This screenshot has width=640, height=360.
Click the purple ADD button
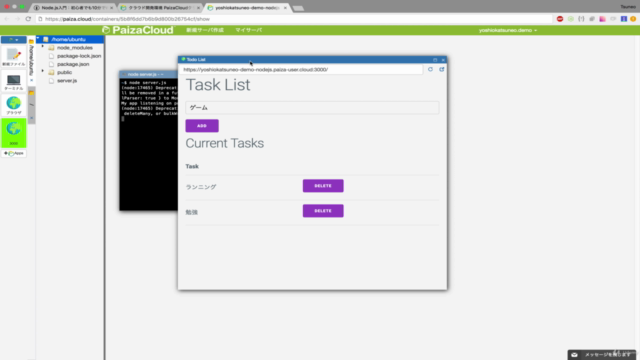[202, 126]
